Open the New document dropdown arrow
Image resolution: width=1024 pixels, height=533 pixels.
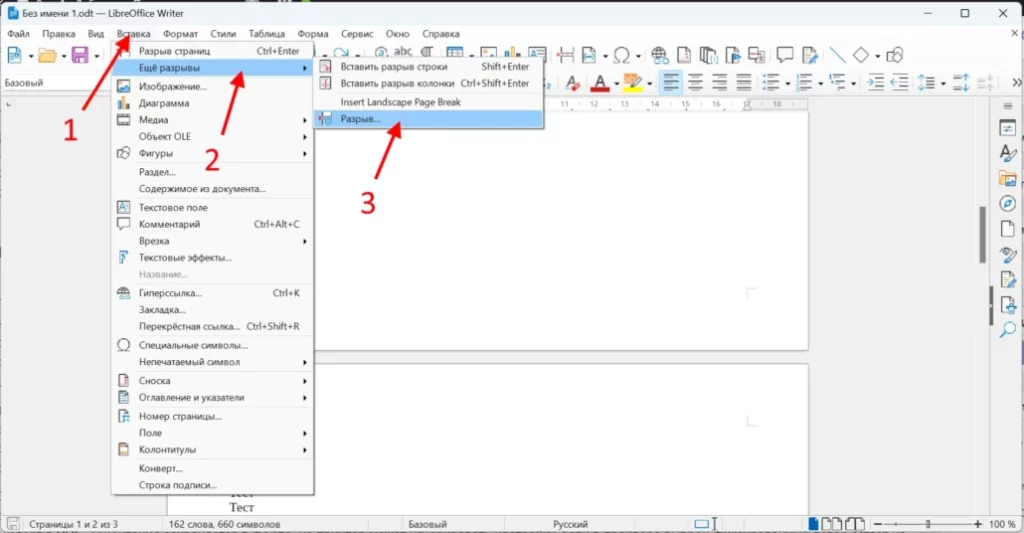click(x=31, y=56)
